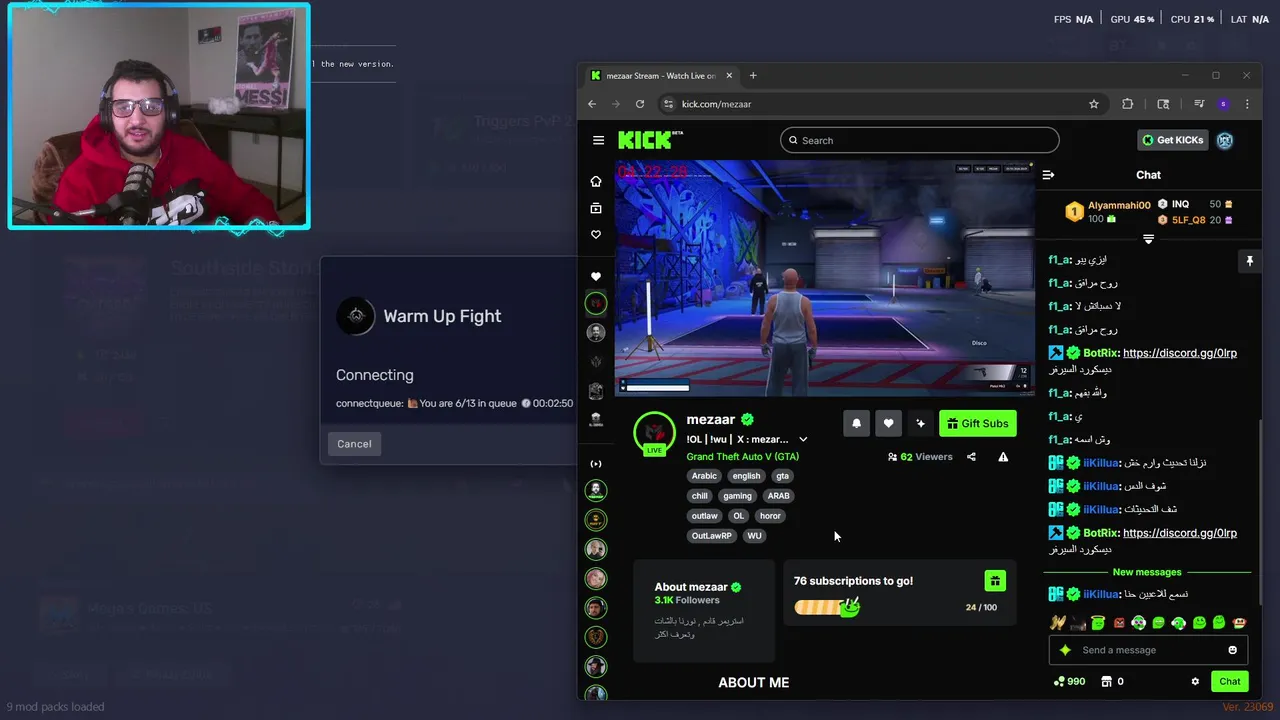The image size is (1280, 720).
Task: Click the pin icon in chat
Action: pyautogui.click(x=1249, y=261)
